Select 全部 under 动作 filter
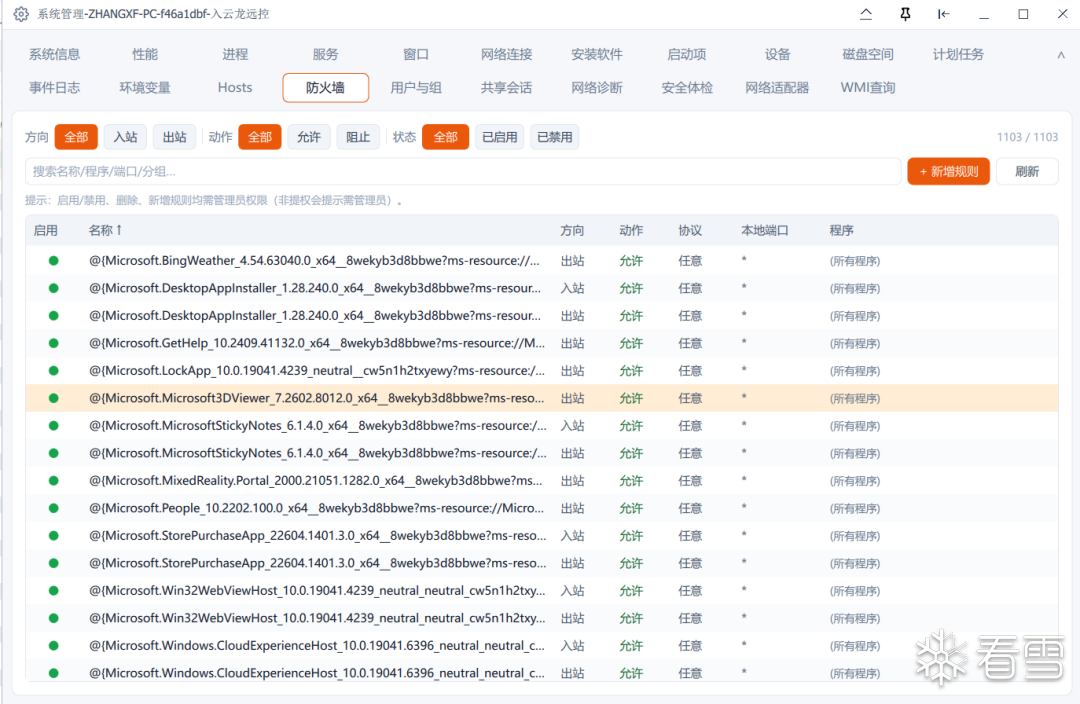The image size is (1080, 704). click(x=260, y=137)
